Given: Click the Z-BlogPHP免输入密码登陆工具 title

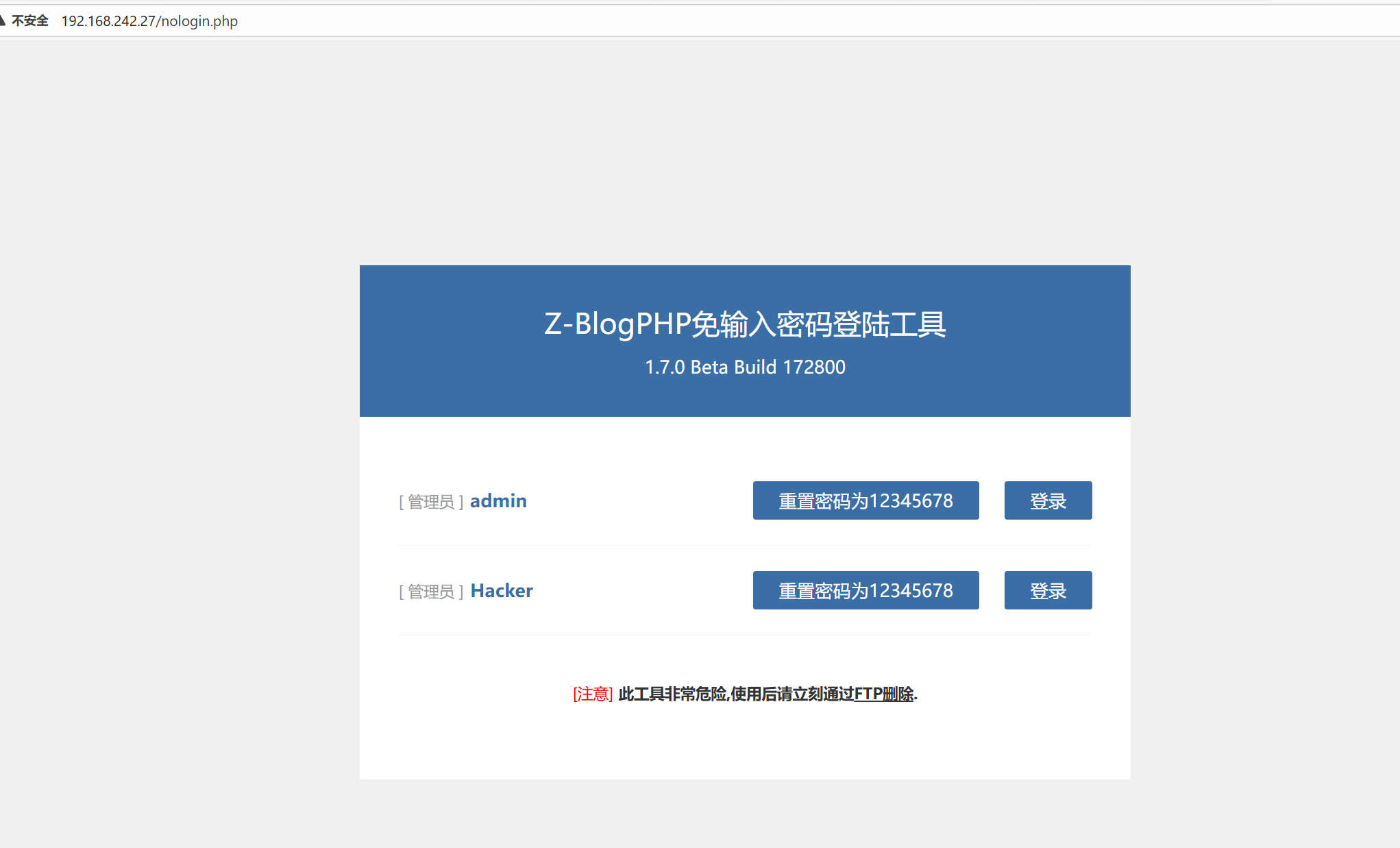Looking at the screenshot, I should click(x=745, y=324).
